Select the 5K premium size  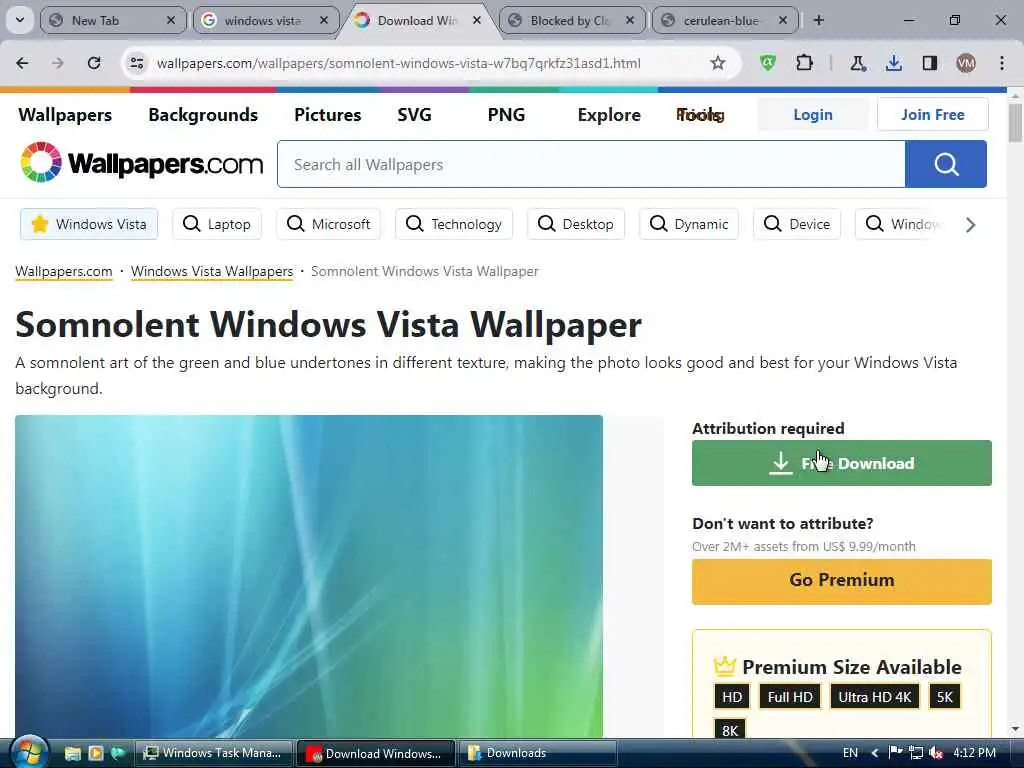(944, 697)
